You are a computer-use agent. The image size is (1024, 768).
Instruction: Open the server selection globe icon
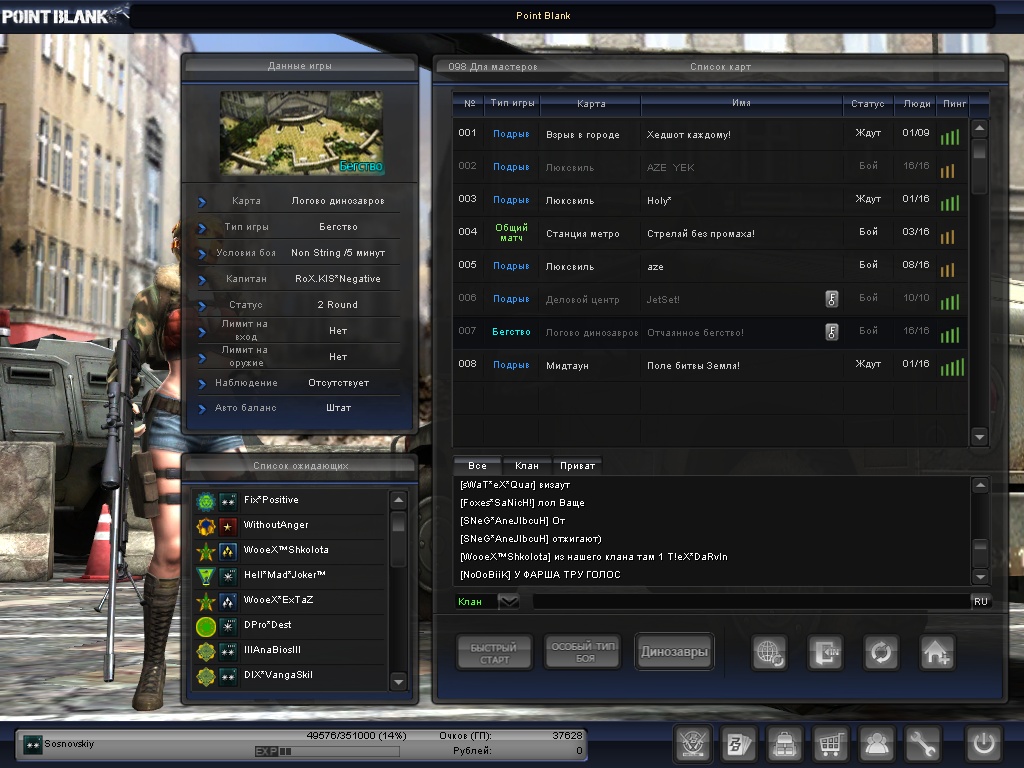click(x=770, y=652)
